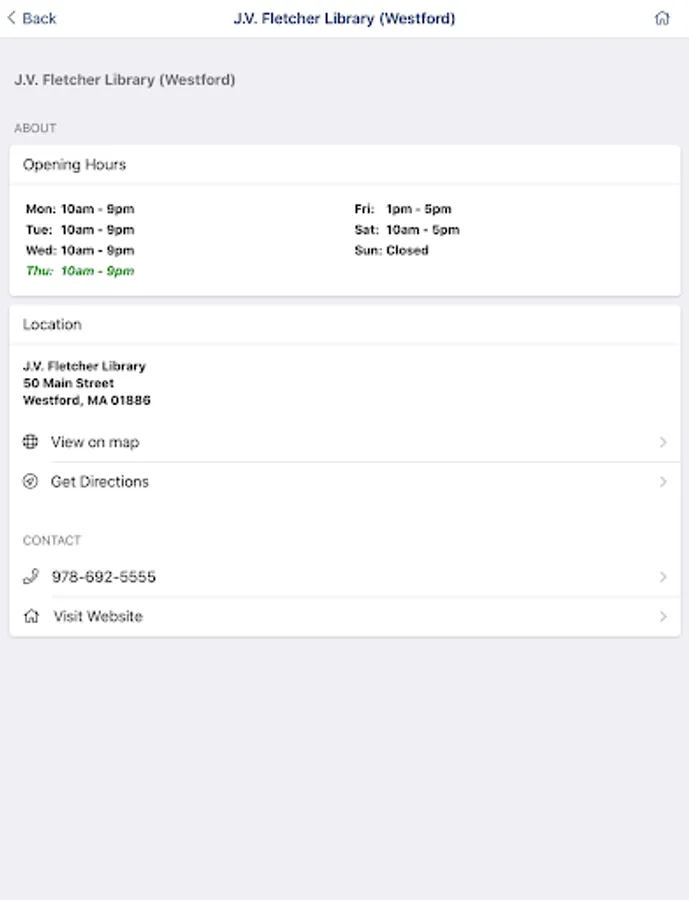Open the Visit Website row chevron
The width and height of the screenshot is (689, 900).
663,617
